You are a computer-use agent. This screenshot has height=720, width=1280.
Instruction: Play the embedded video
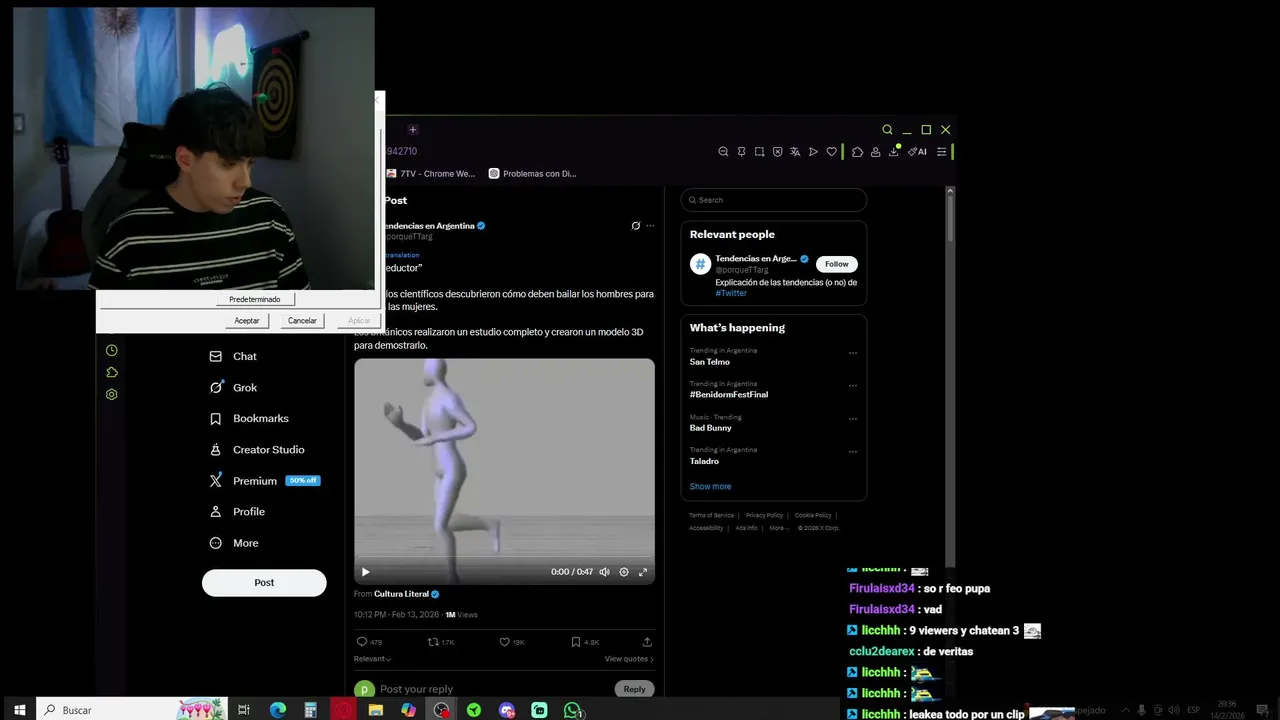pyautogui.click(x=365, y=572)
